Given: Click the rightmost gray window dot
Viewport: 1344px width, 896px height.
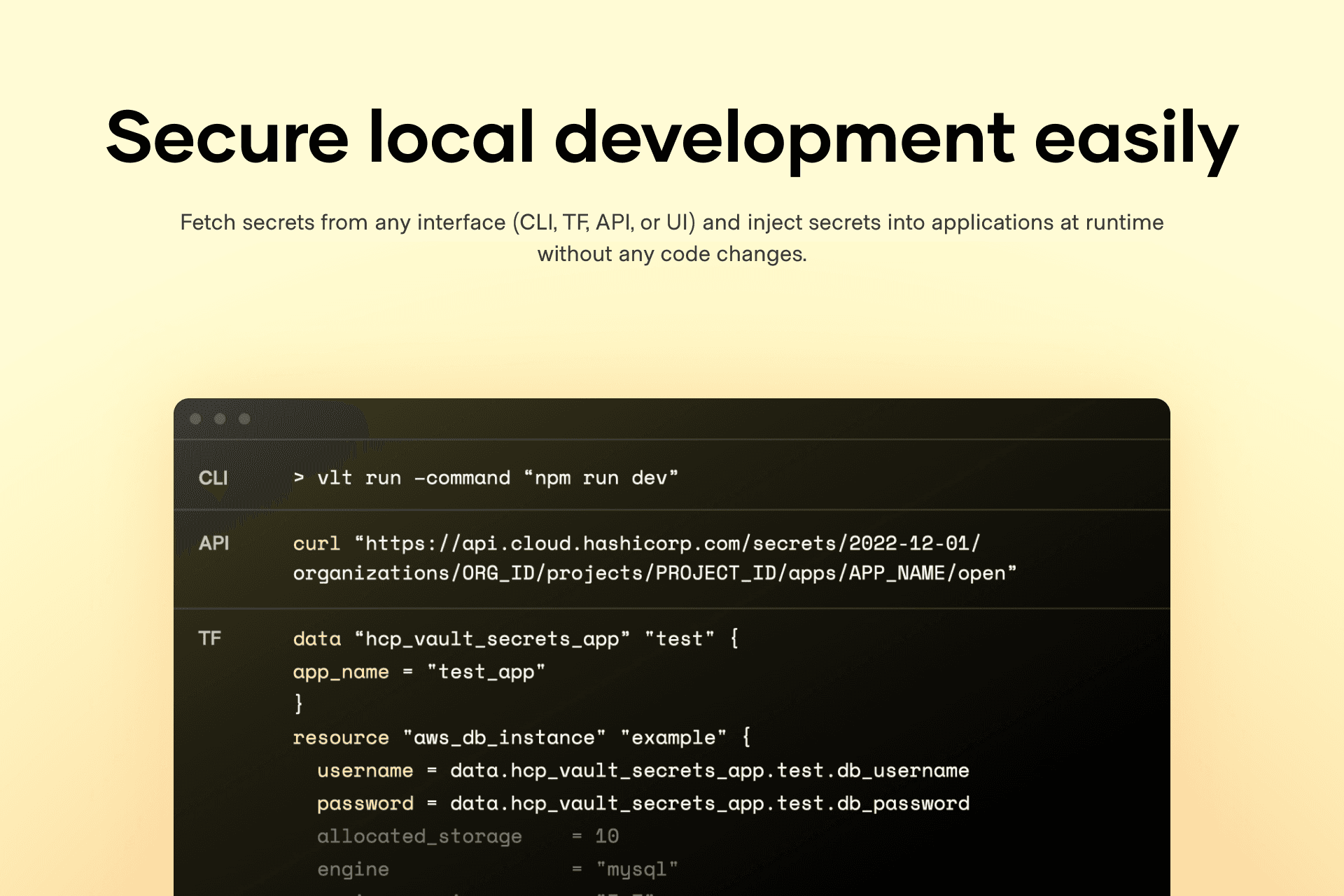Looking at the screenshot, I should pyautogui.click(x=244, y=419).
